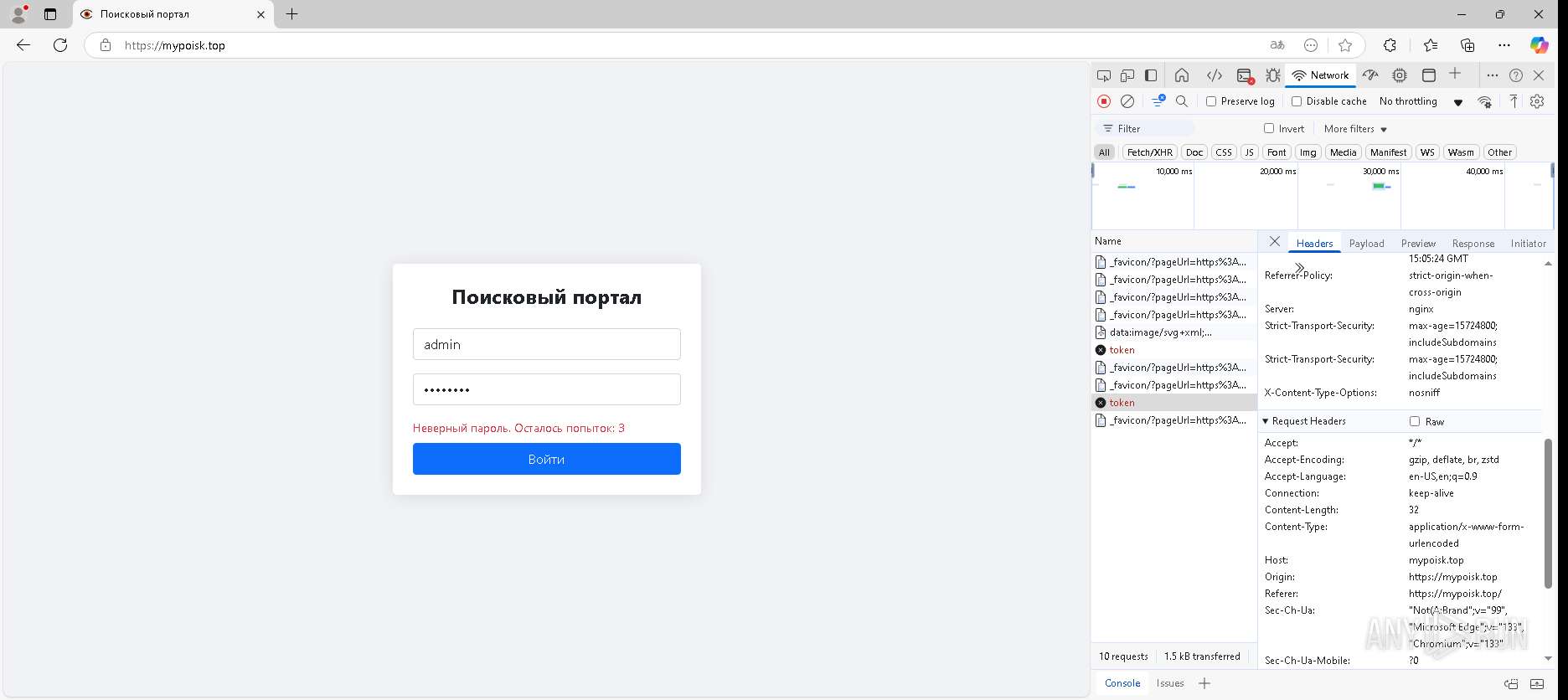
Task: Click the network timeline overview graph
Action: [1322, 196]
